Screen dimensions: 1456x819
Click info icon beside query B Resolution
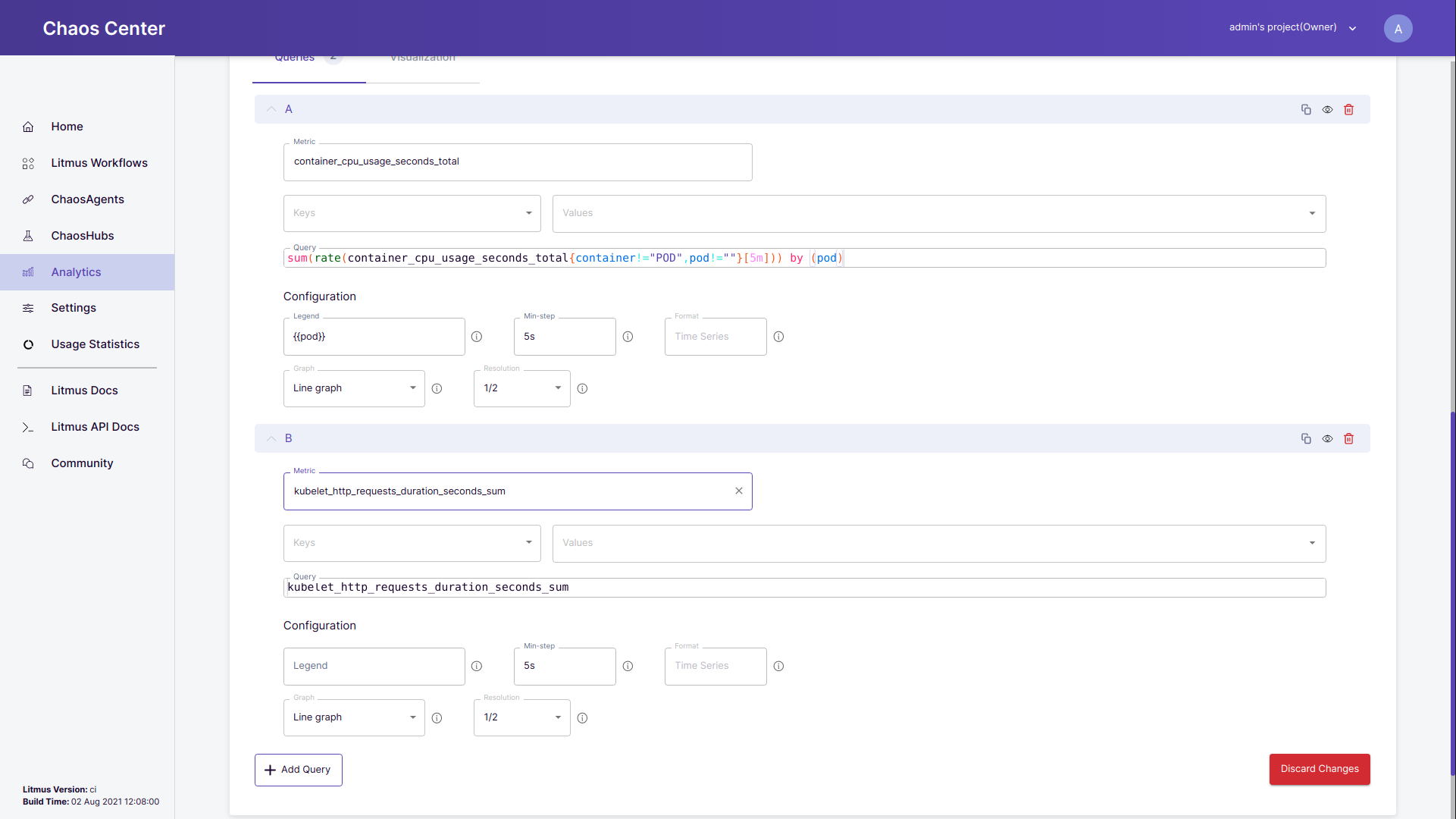(x=582, y=717)
